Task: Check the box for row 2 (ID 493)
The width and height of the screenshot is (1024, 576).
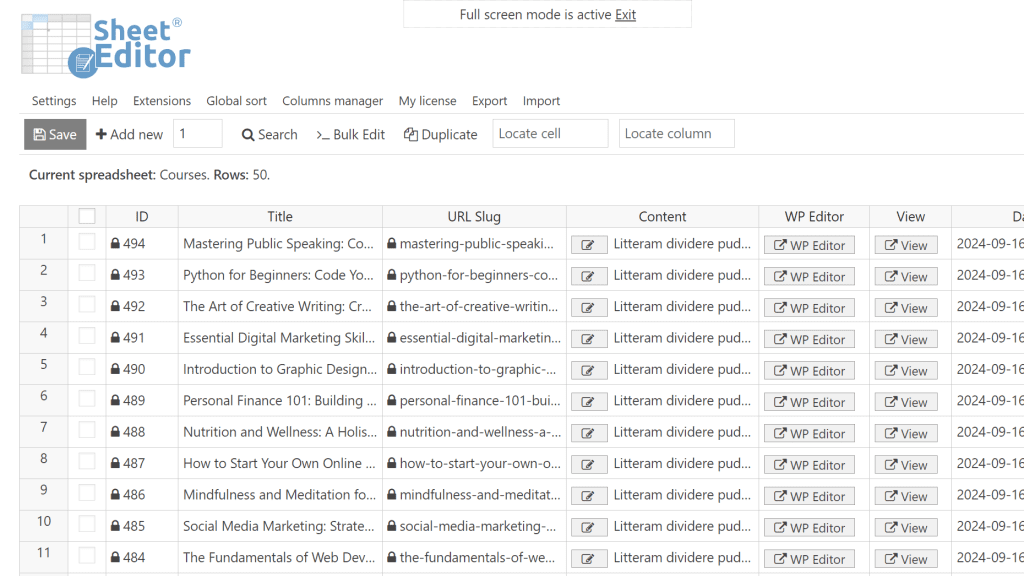Action: [x=87, y=273]
